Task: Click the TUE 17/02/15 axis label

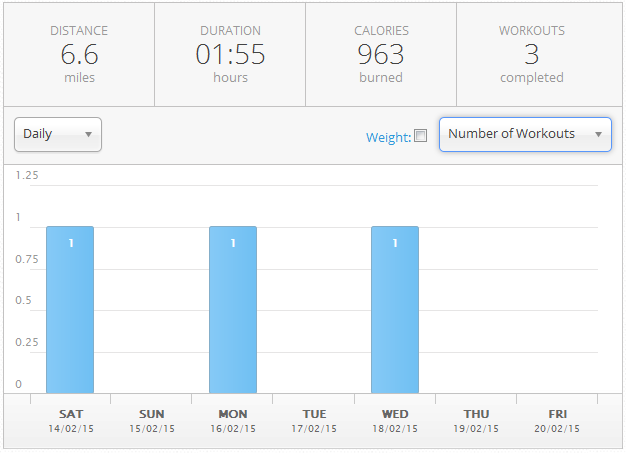Action: (314, 420)
